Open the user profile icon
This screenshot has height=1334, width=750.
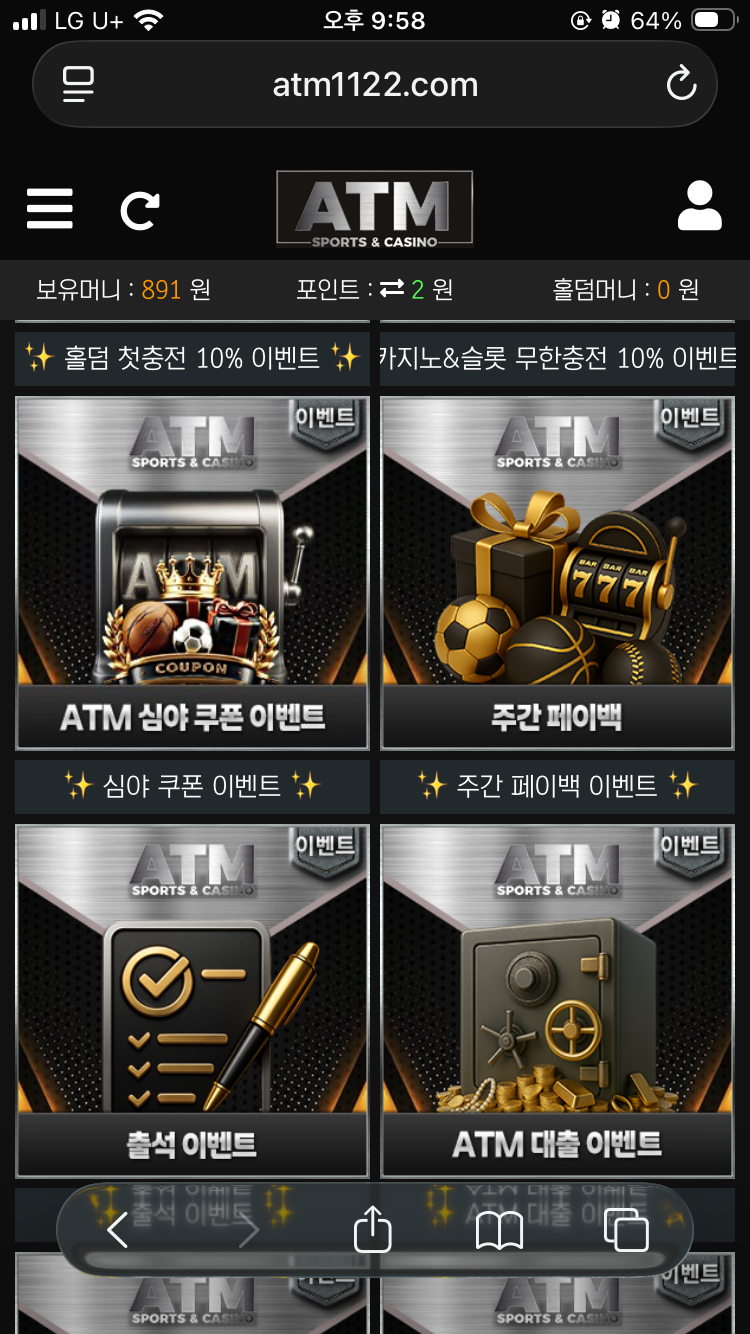click(x=699, y=207)
